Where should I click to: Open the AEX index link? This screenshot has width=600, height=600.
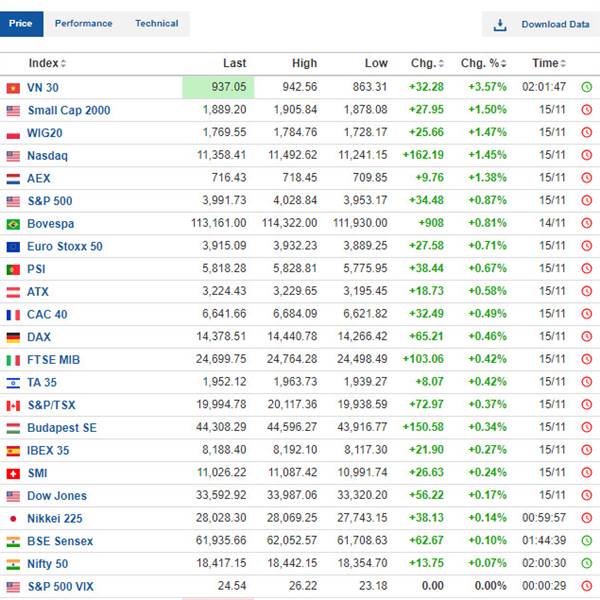(x=39, y=178)
